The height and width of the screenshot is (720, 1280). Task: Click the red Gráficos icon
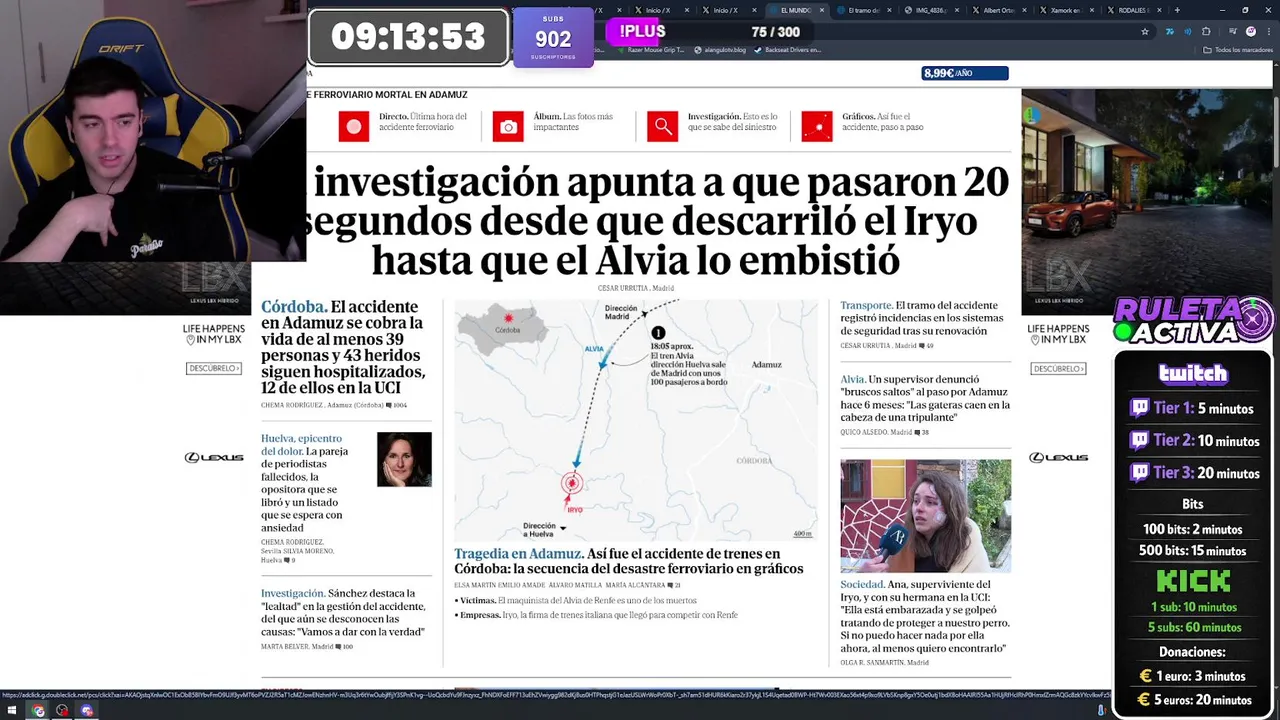[817, 126]
